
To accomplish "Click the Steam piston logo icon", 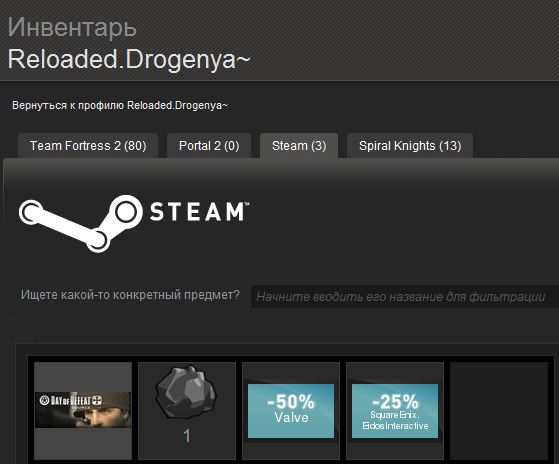I will (x=81, y=223).
